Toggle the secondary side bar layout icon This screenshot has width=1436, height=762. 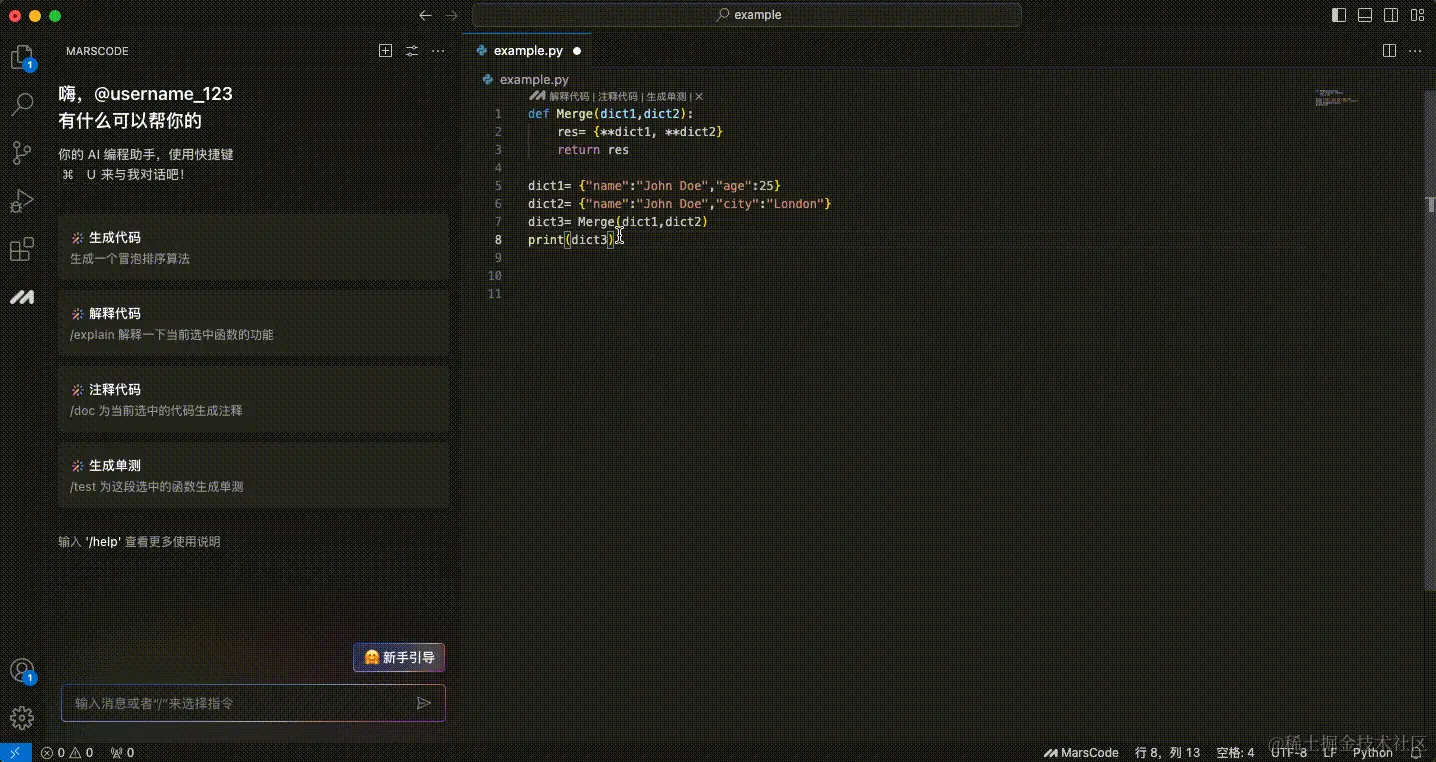coord(1391,15)
